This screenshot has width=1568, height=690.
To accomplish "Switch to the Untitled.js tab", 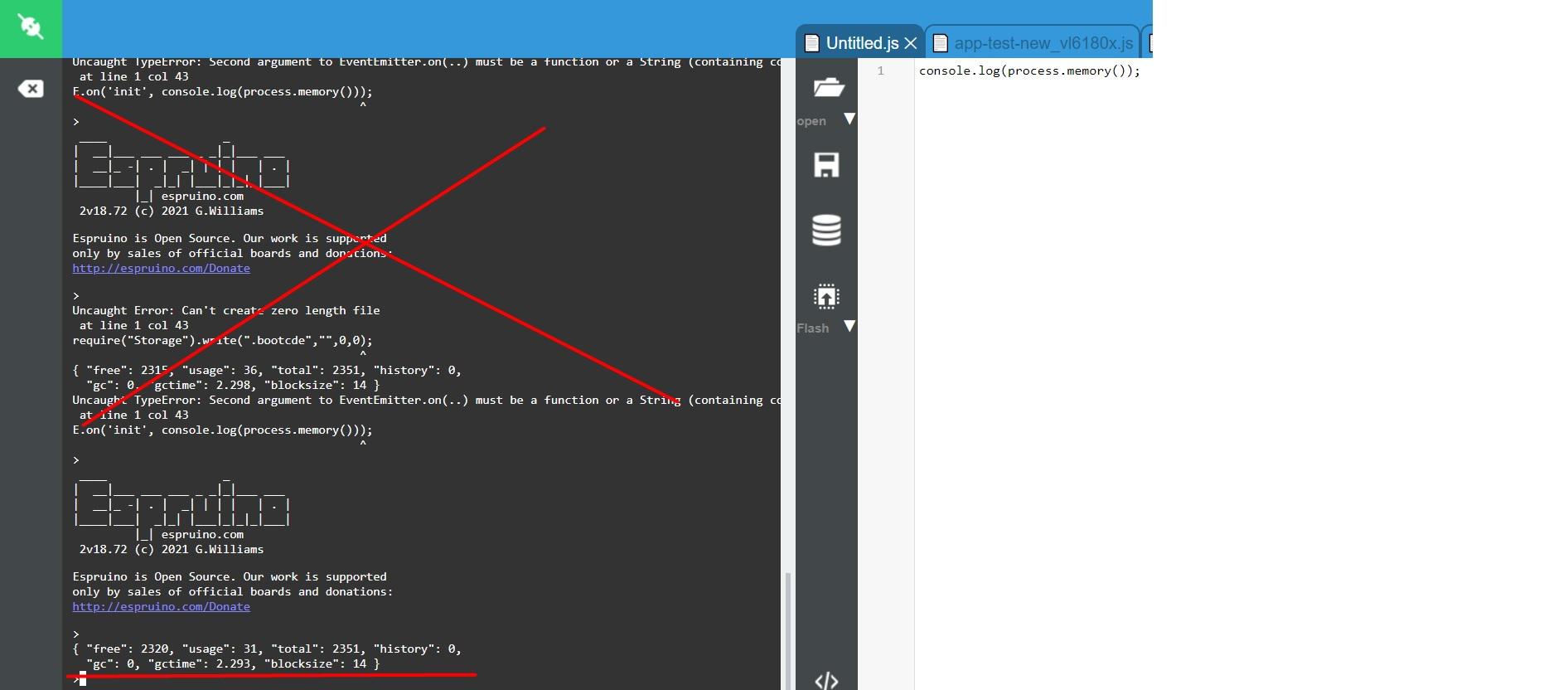I will [862, 43].
